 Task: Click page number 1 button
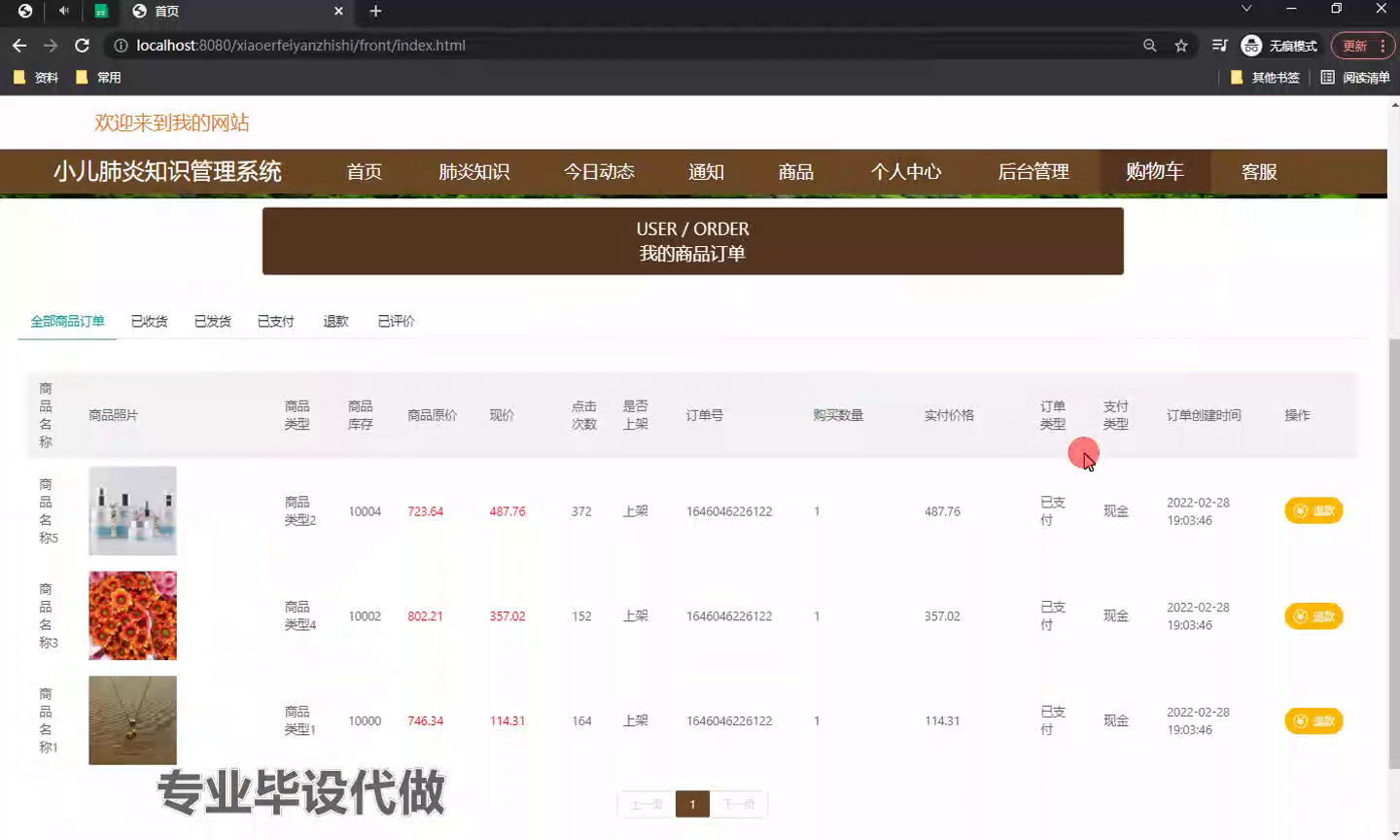692,804
